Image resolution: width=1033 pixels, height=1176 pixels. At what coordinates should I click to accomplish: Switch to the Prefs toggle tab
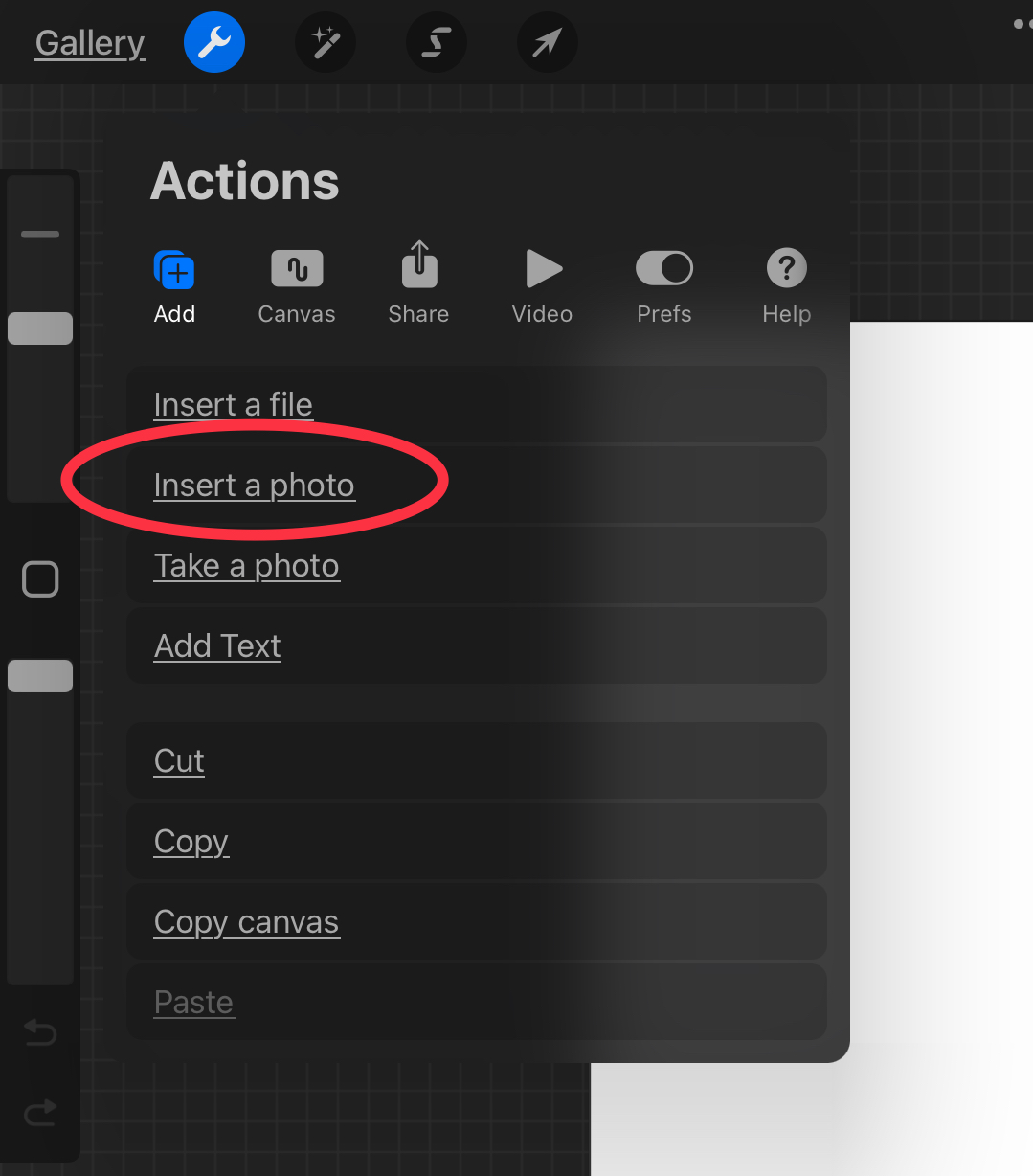pos(663,284)
